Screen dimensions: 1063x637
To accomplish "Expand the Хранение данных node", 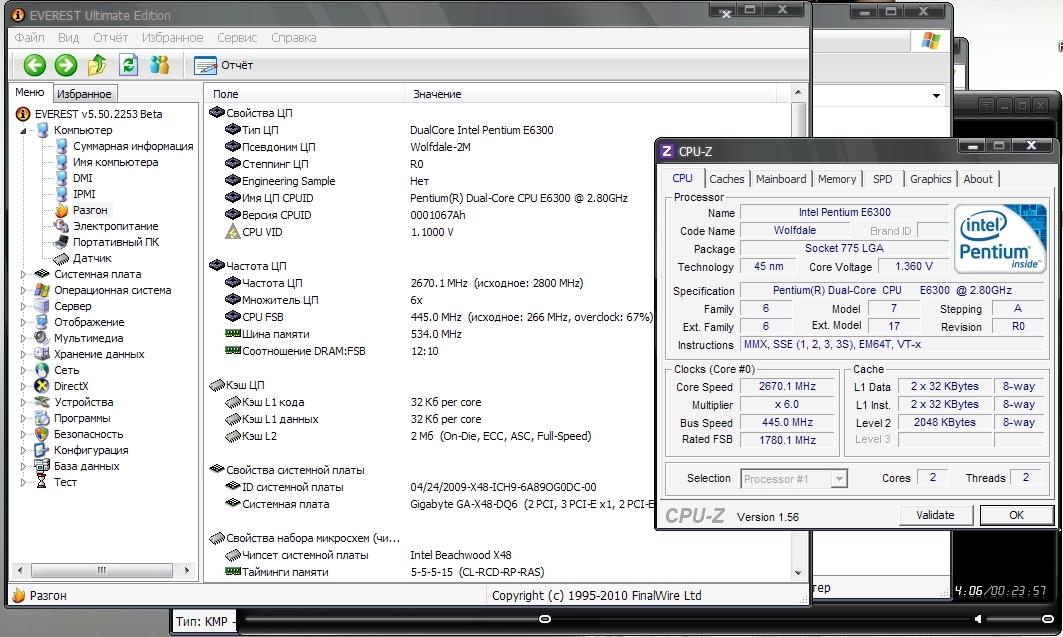I will coord(23,354).
